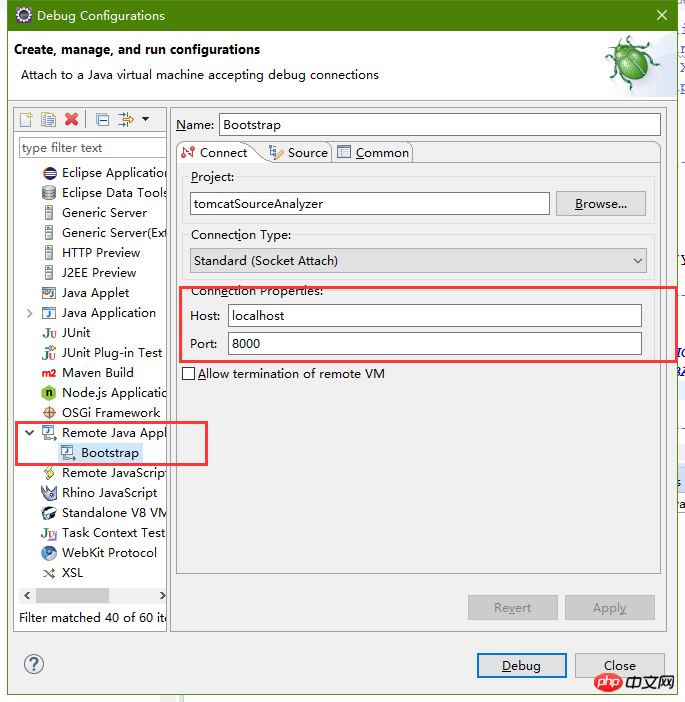Click the Remote Java Application icon
685x702 pixels.
tap(49, 432)
